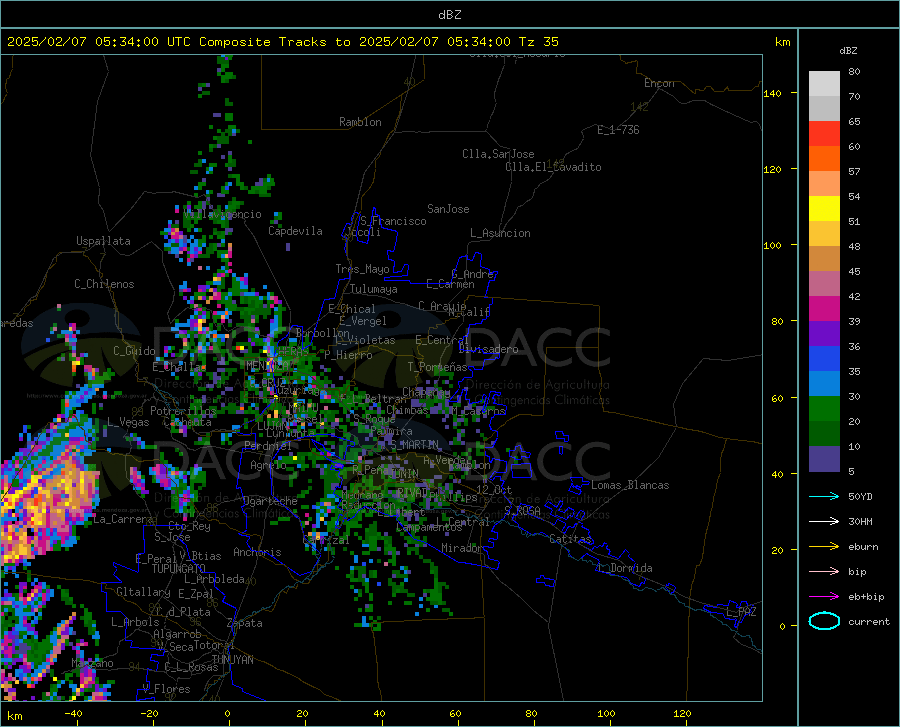Click the 'TUPUNGATO' place label
Screen dimensions: 900x727
click(179, 569)
